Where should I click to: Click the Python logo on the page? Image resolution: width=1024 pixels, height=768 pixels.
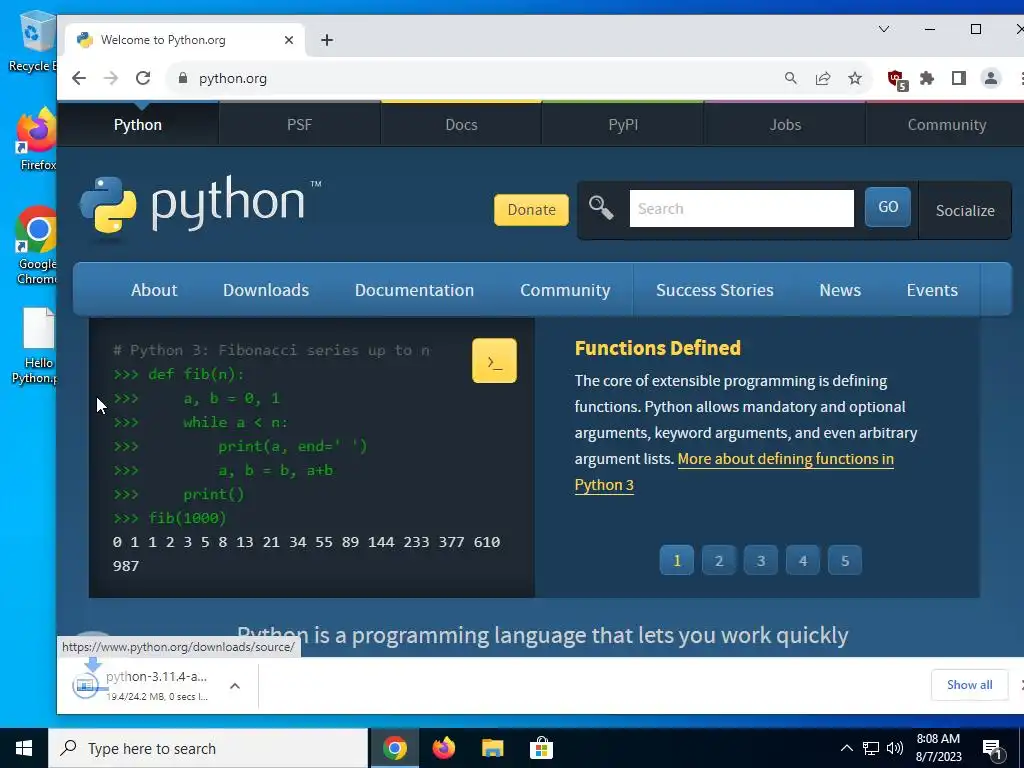200,204
